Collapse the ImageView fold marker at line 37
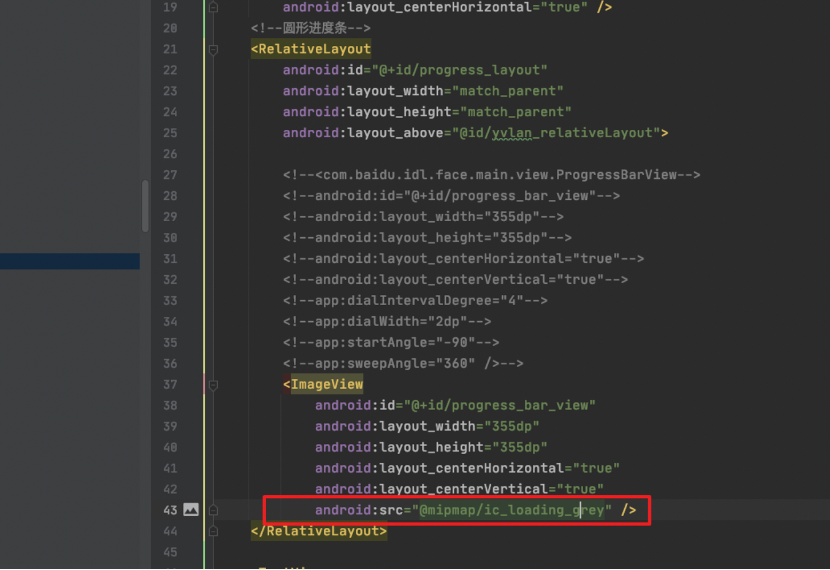Screen dimensions: 830x570 click(x=213, y=385)
